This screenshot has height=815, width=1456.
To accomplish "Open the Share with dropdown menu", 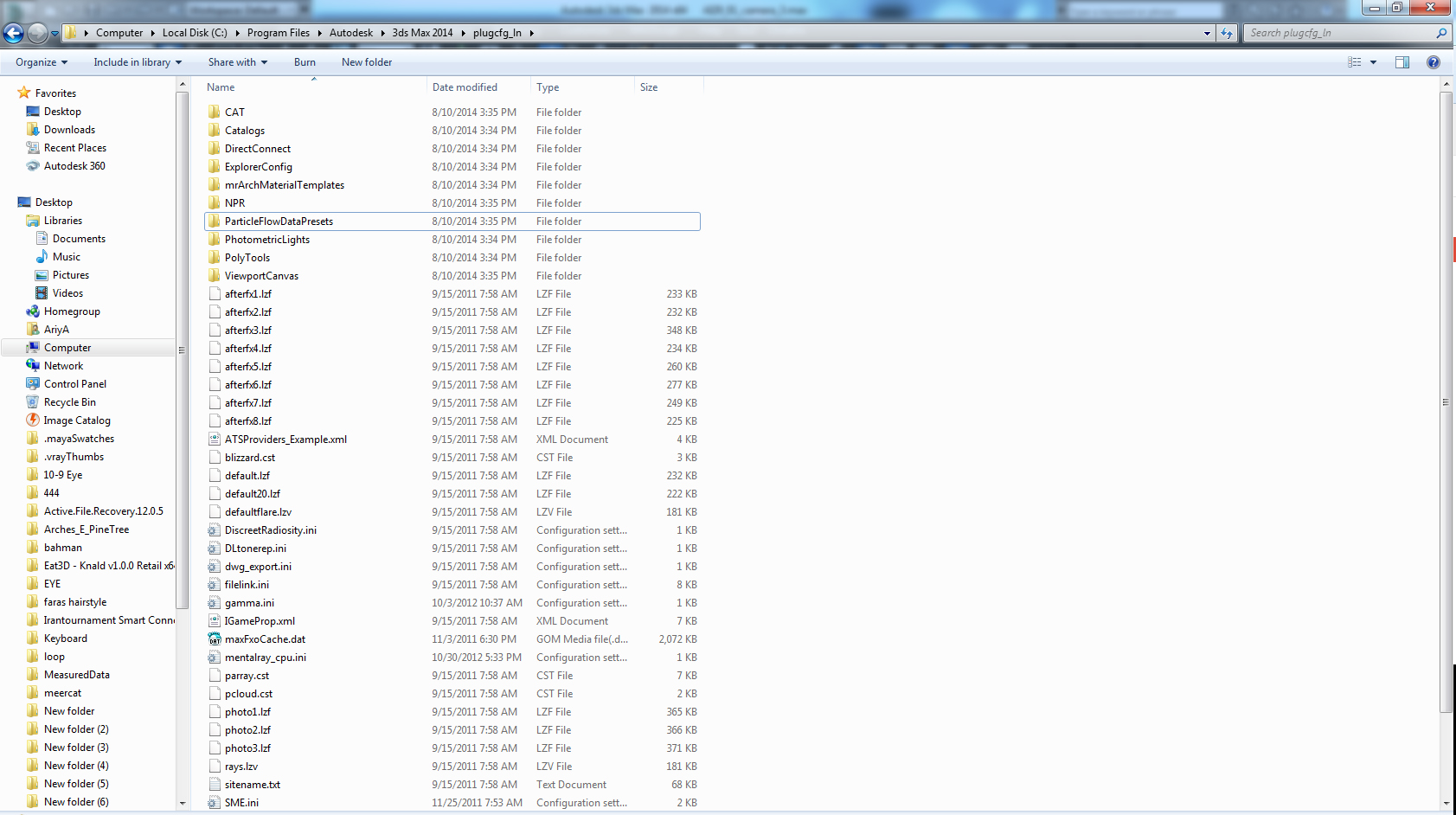I will [237, 62].
